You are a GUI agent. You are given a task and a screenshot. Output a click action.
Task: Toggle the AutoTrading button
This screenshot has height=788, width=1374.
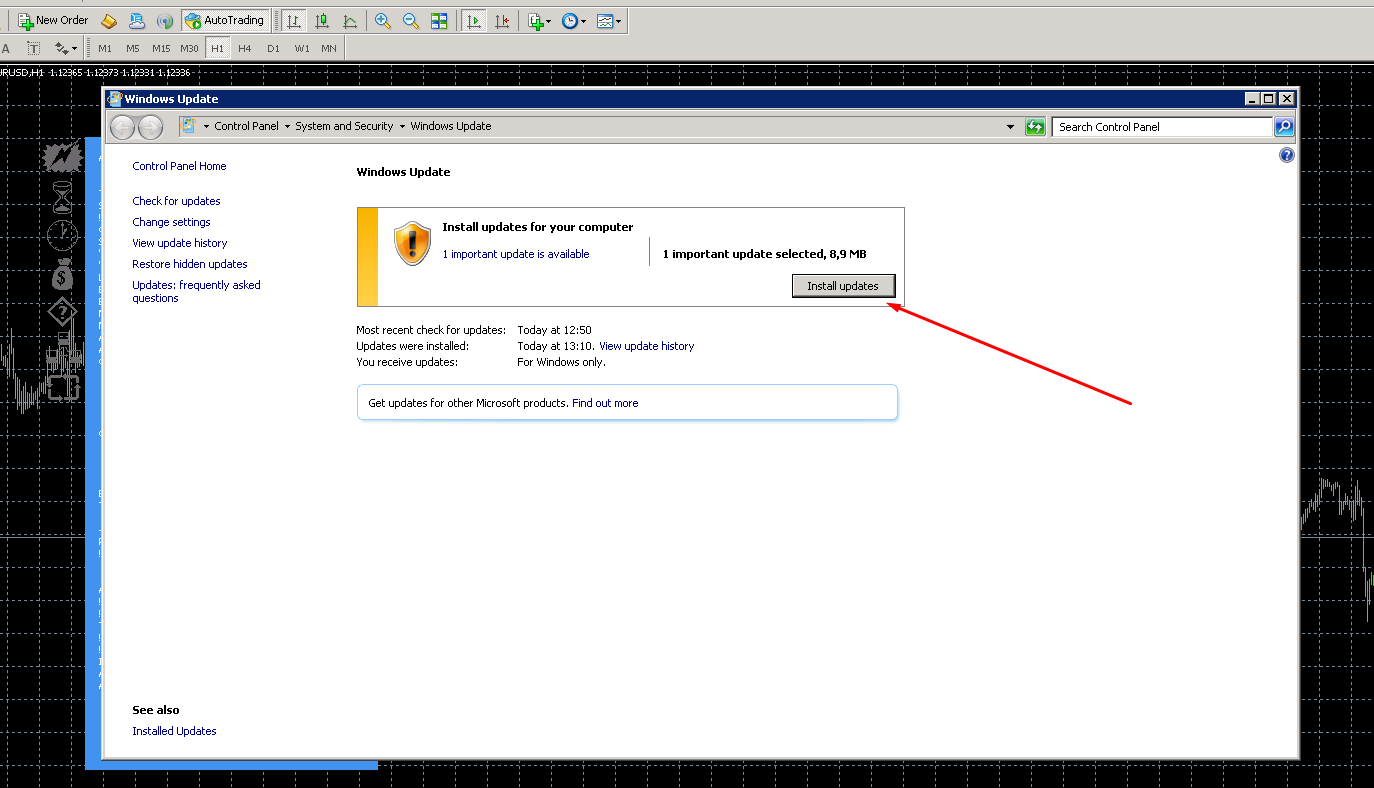click(225, 20)
